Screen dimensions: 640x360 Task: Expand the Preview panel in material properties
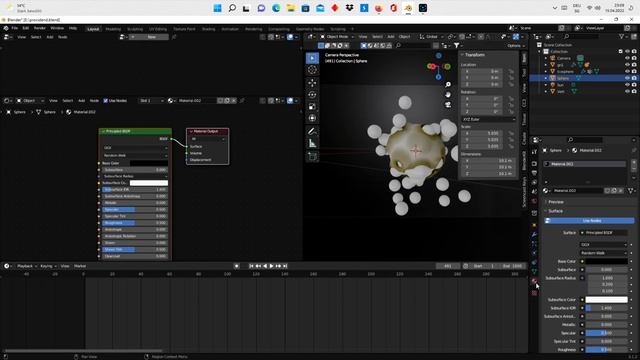click(556, 202)
